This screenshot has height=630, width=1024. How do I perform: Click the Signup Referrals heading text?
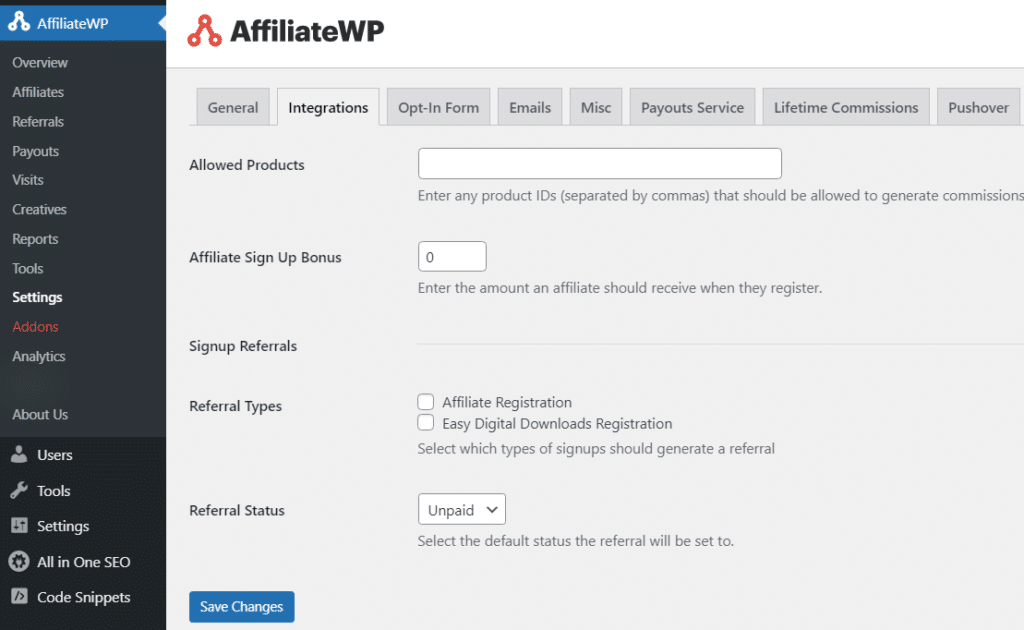pos(243,346)
